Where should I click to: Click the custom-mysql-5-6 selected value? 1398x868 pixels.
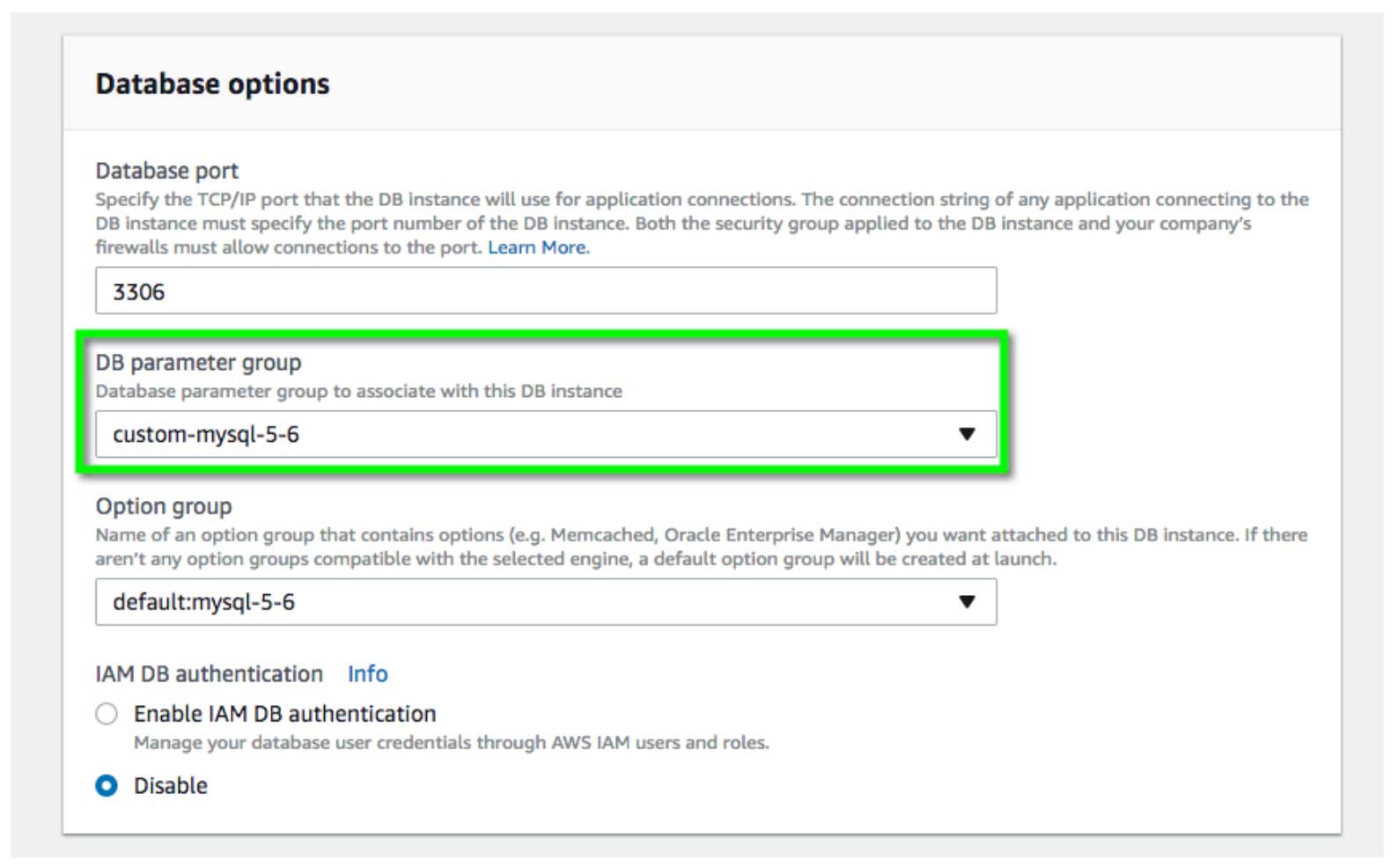point(206,434)
